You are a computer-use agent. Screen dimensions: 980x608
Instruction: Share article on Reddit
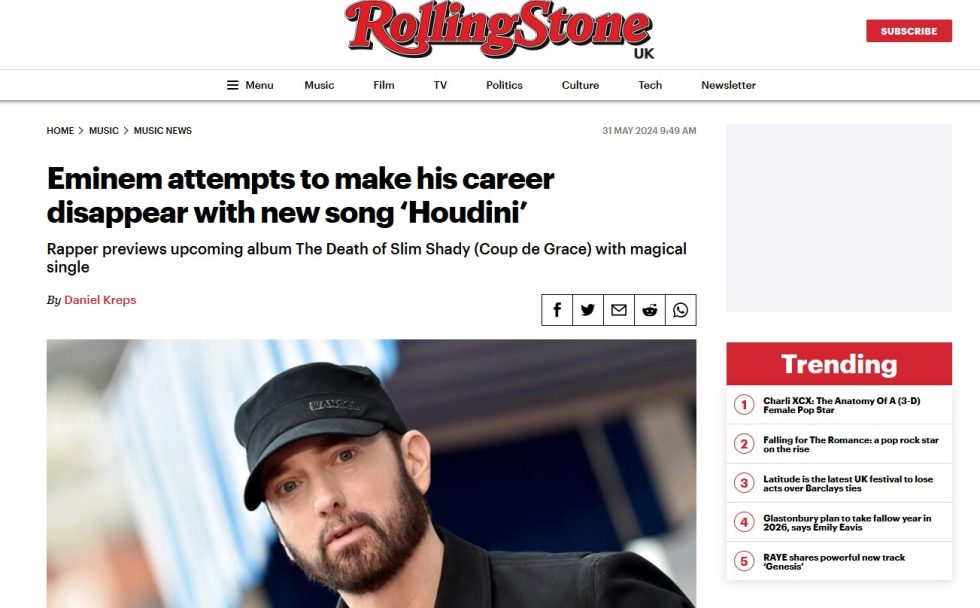coord(649,310)
